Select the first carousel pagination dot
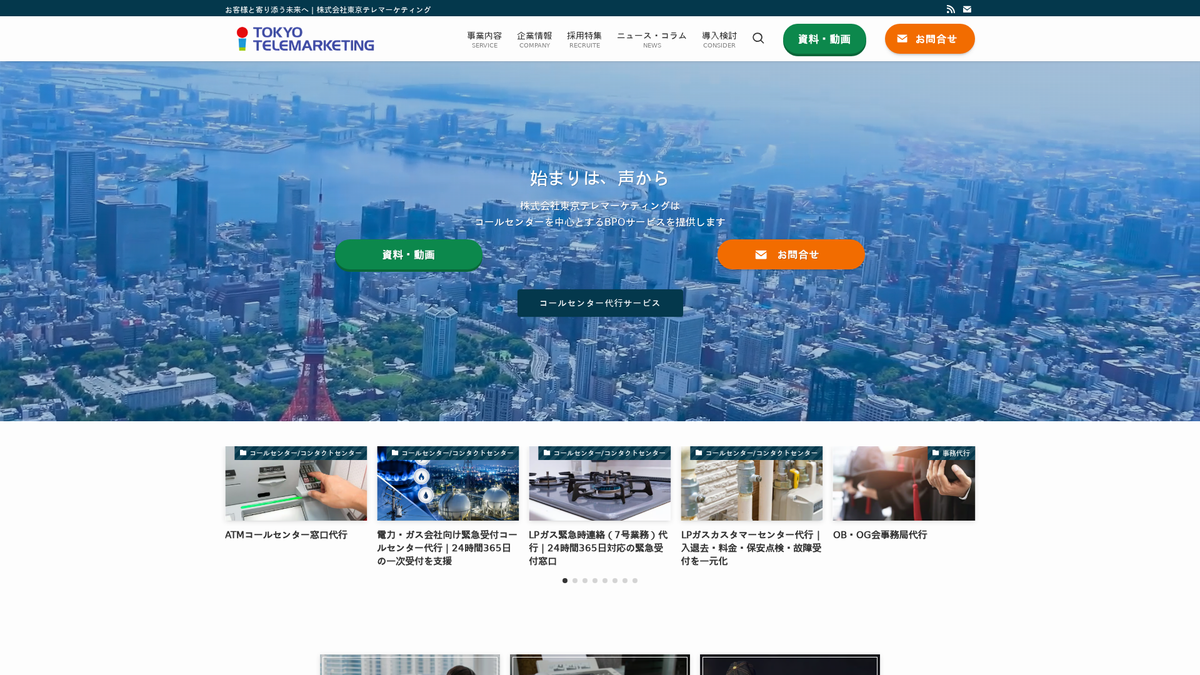This screenshot has width=1200, height=675. tap(565, 580)
